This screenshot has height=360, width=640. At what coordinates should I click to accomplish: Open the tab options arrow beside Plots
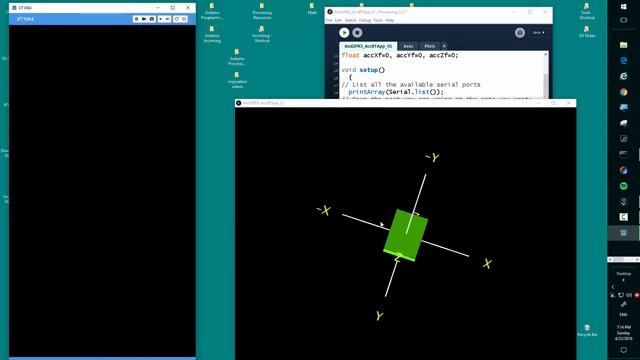(444, 46)
